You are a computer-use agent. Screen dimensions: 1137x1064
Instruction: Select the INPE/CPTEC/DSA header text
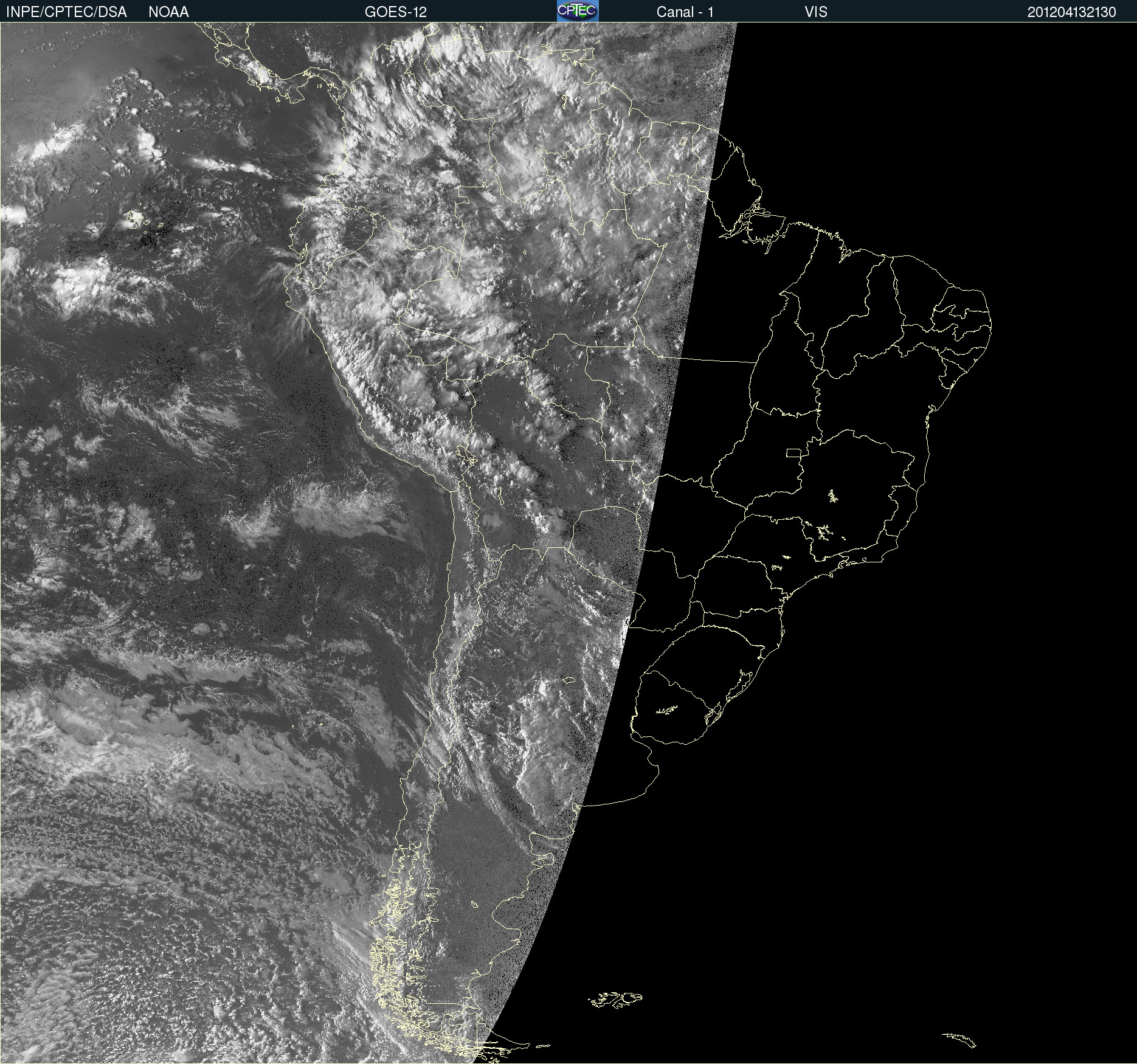(x=66, y=12)
